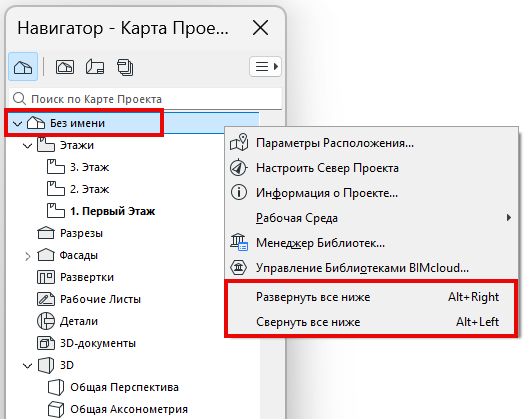Viewport: 524px width, 419px height.
Task: Click the search magnifier icon
Action: (x=19, y=99)
